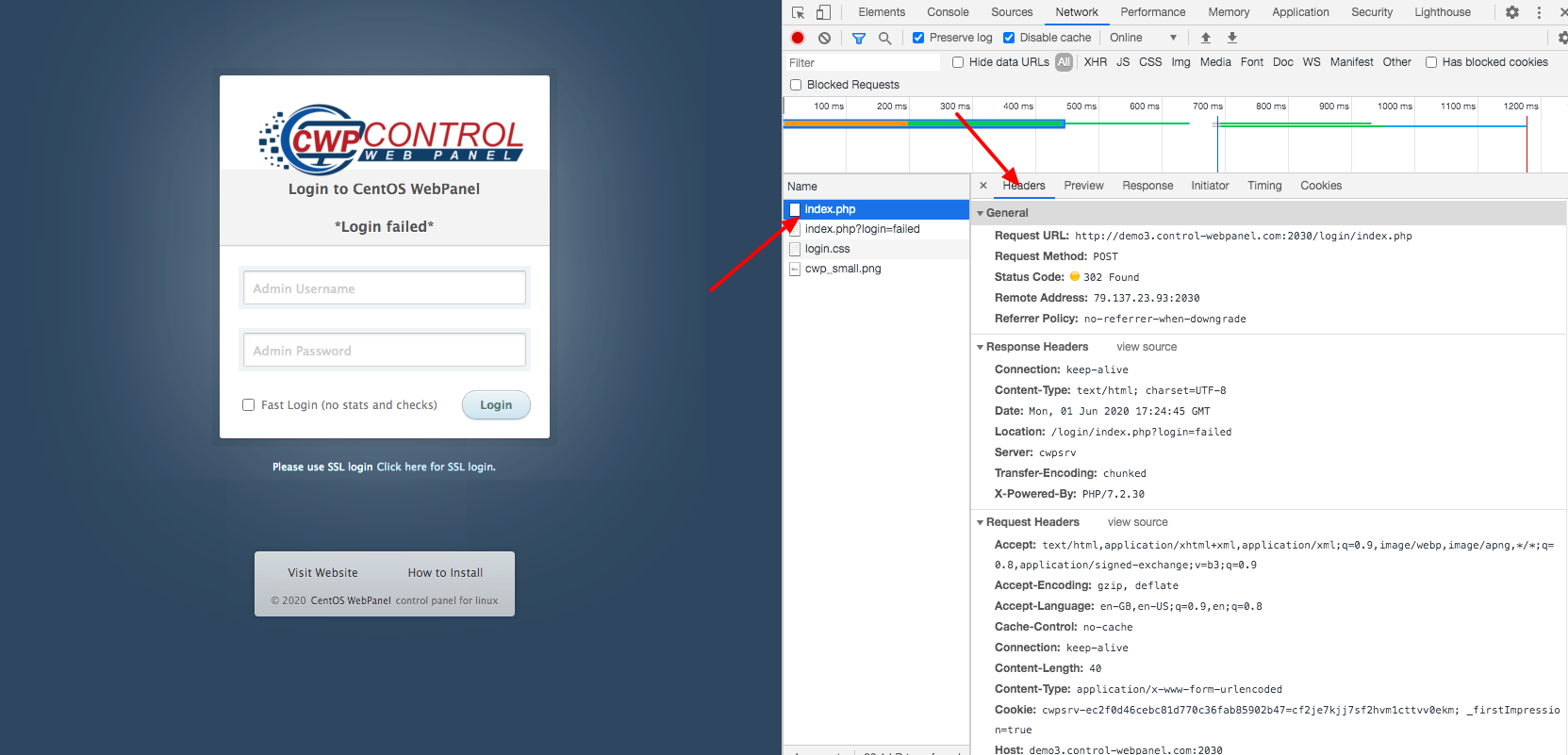View source of Request Headers

tap(1137, 522)
